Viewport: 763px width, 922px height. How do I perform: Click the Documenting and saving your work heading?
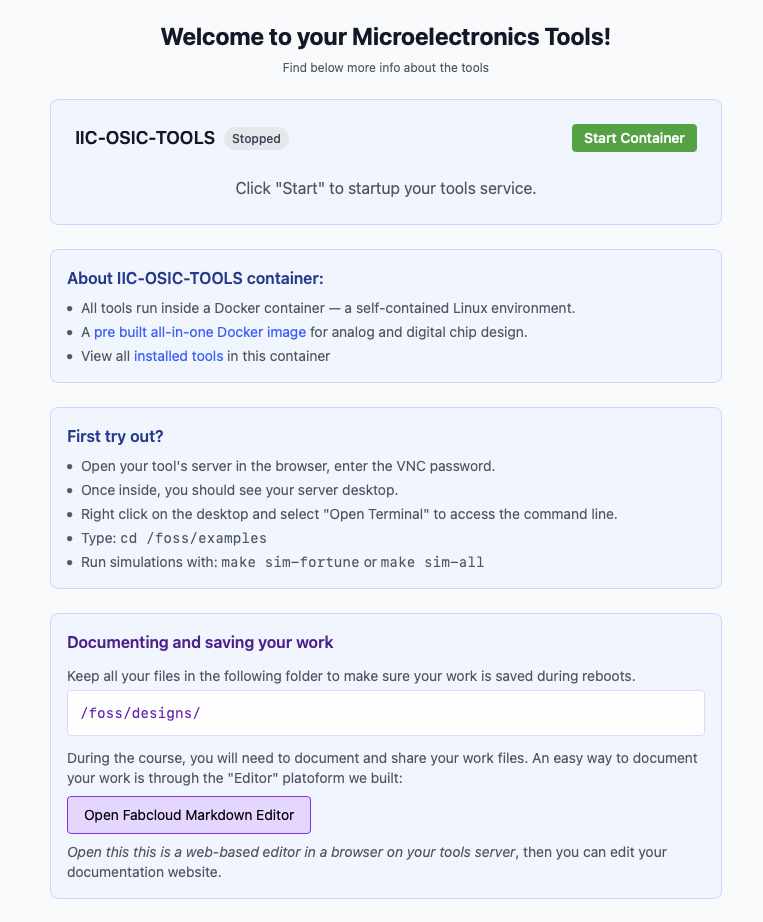tap(200, 642)
